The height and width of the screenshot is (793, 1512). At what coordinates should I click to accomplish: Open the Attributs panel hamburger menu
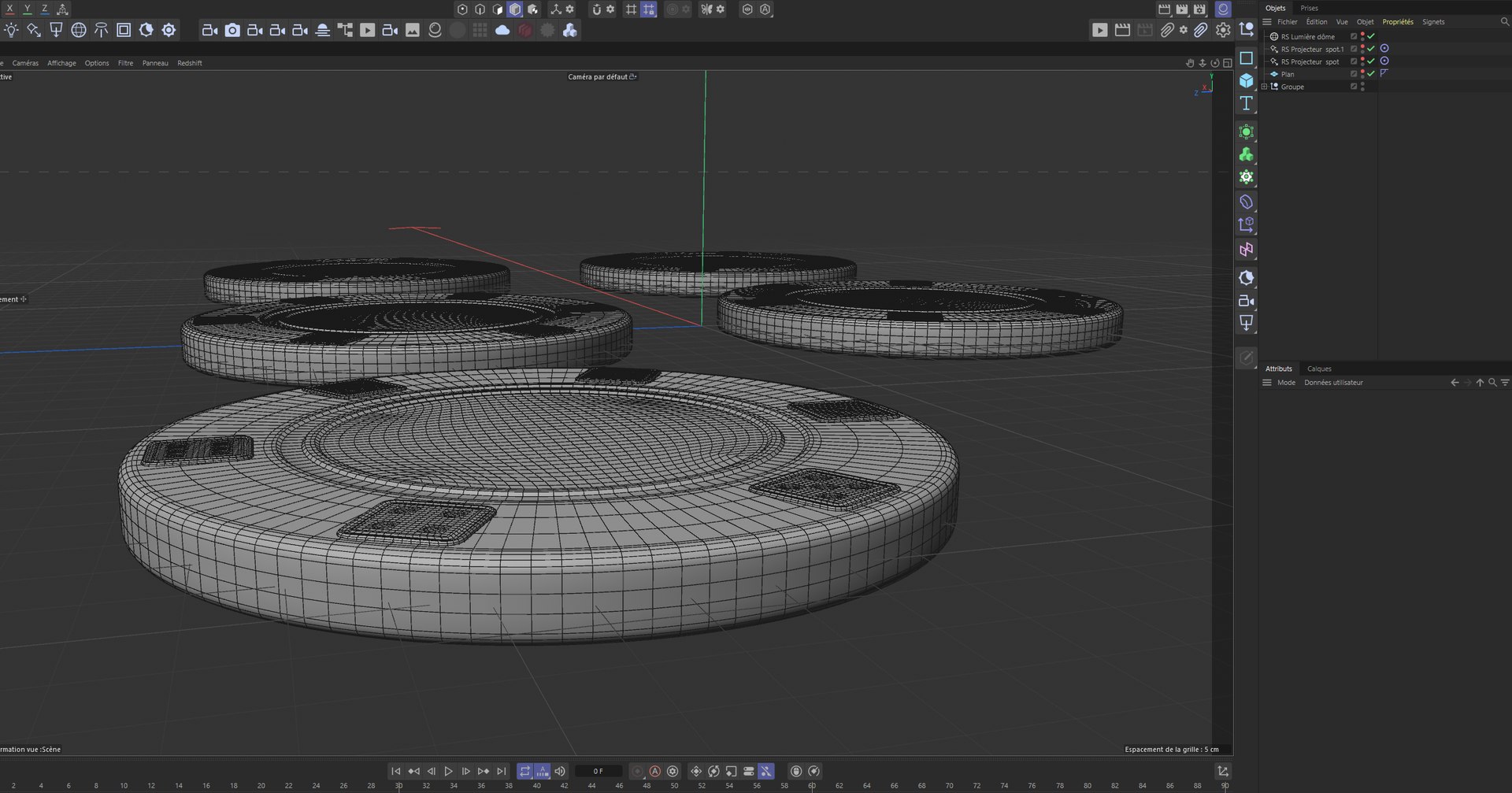[x=1267, y=383]
